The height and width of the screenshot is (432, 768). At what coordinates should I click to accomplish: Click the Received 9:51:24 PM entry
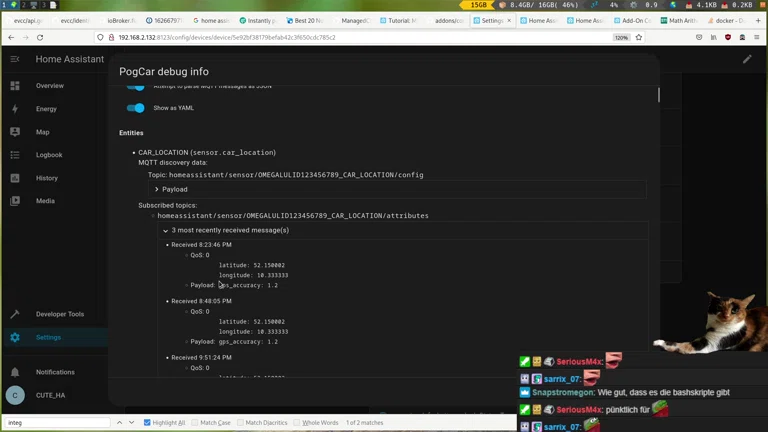click(201, 358)
